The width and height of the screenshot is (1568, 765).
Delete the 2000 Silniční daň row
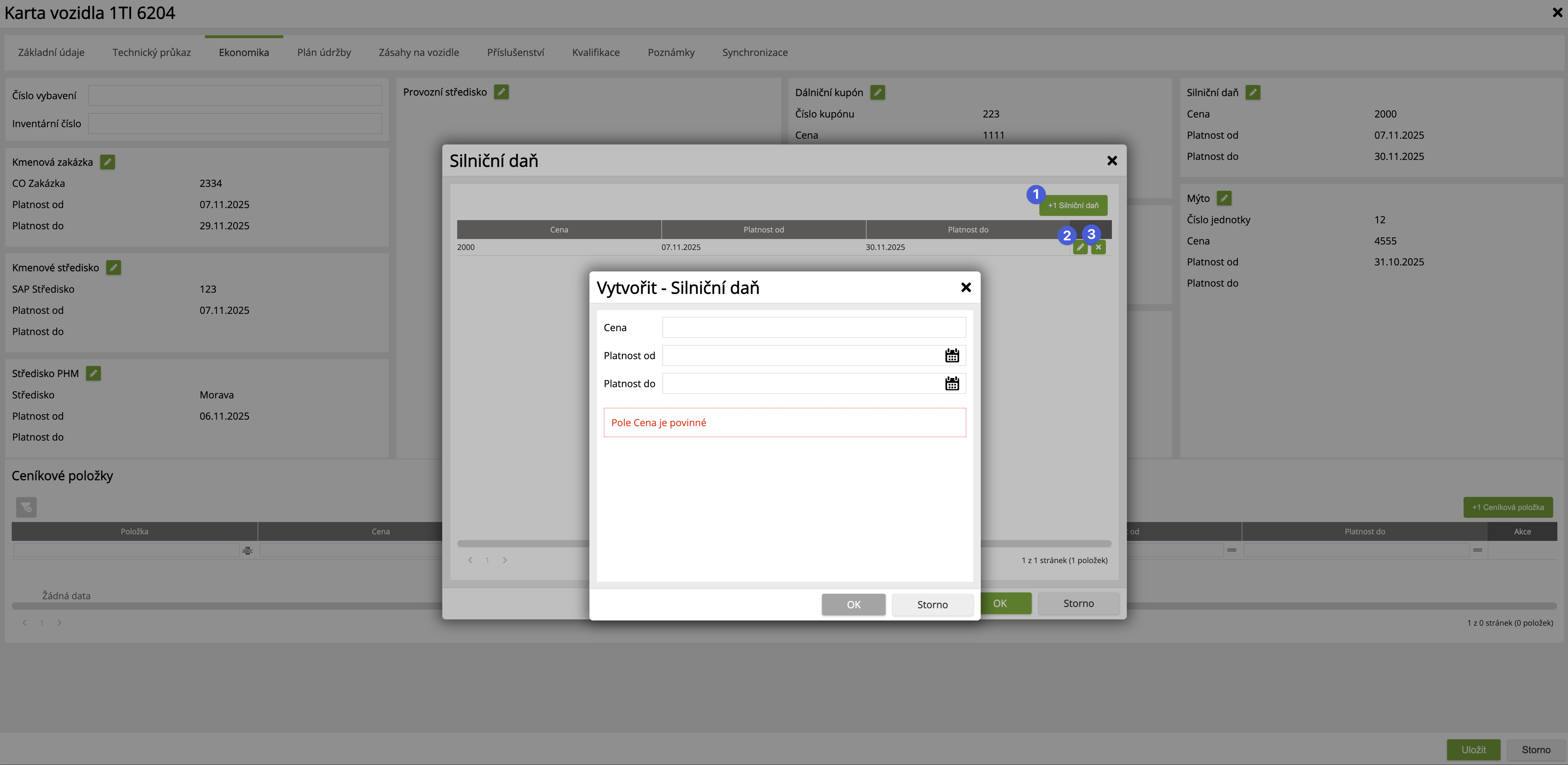[x=1098, y=247]
